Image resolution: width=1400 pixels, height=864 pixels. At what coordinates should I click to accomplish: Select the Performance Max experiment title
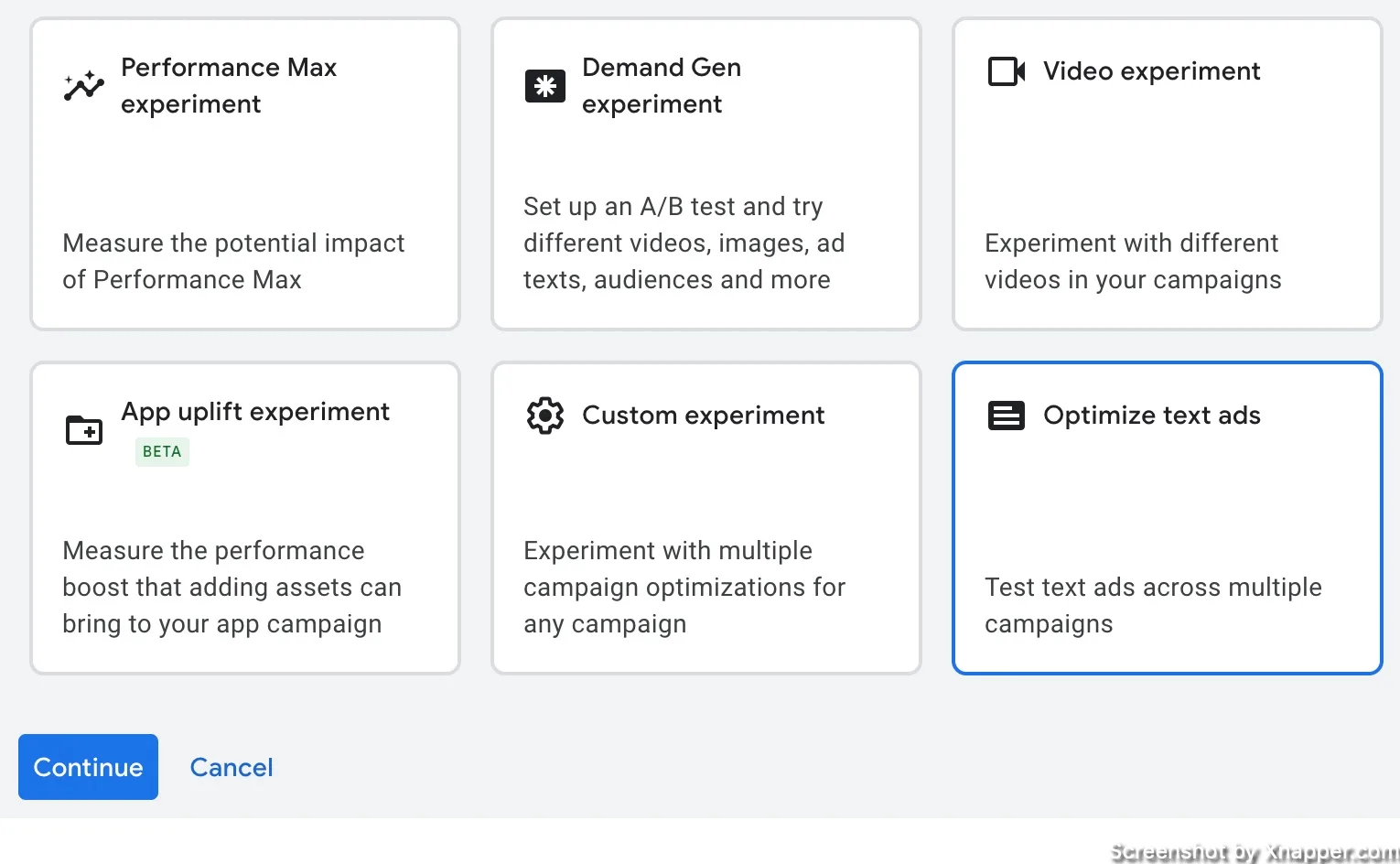pyautogui.click(x=229, y=85)
